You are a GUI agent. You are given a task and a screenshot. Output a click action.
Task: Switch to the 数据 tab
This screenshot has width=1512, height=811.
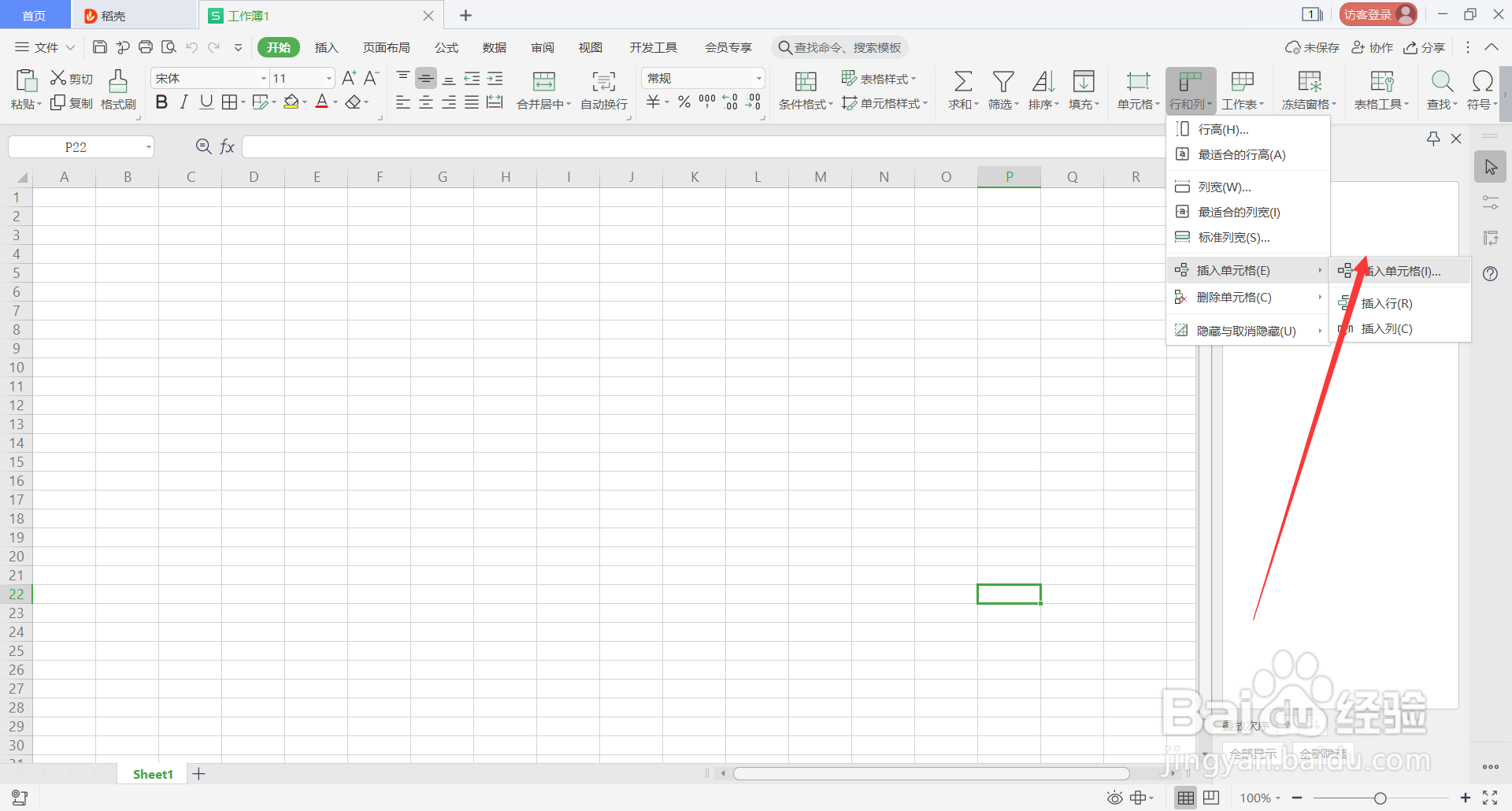(495, 47)
